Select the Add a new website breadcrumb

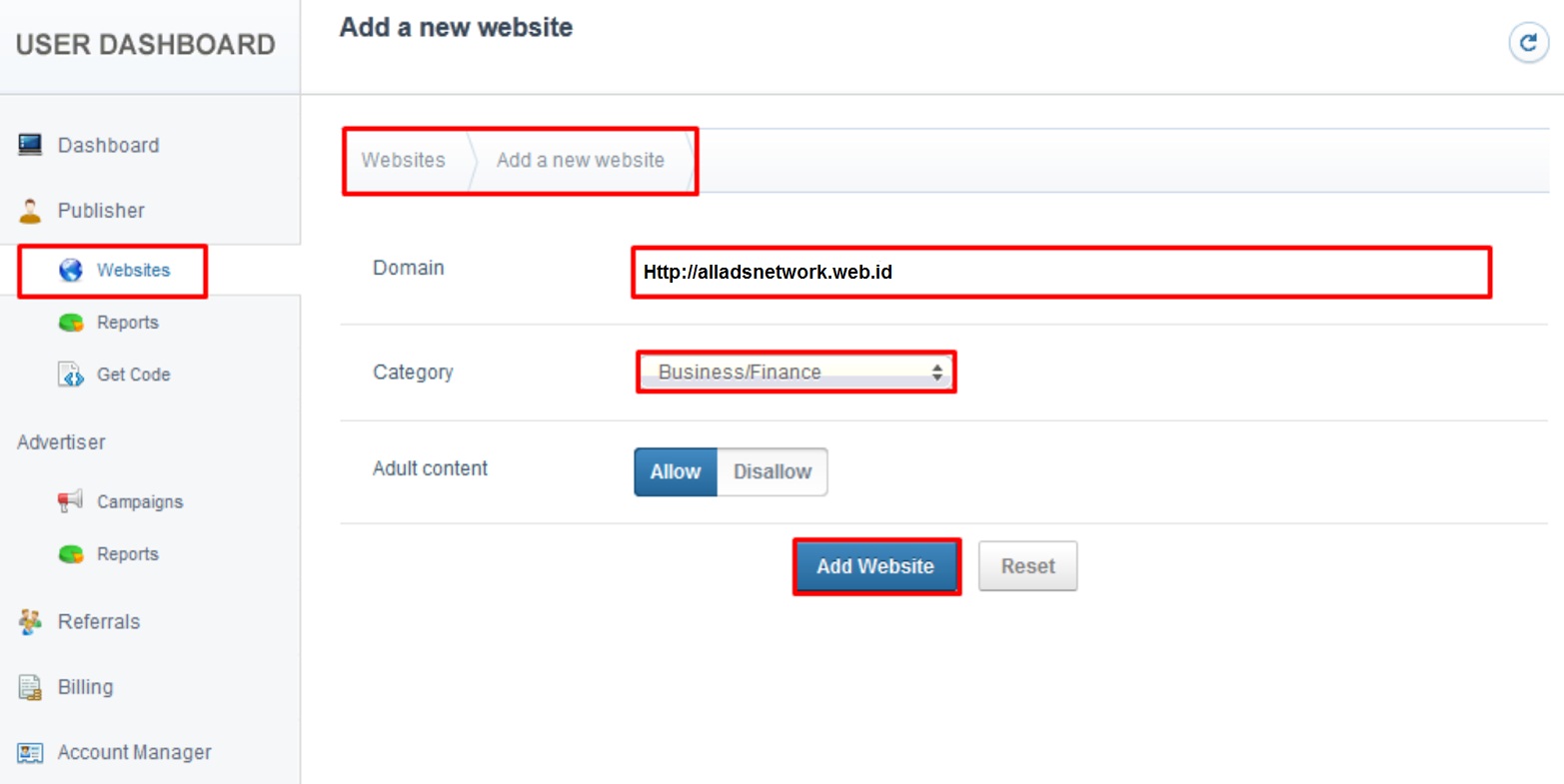tap(580, 160)
